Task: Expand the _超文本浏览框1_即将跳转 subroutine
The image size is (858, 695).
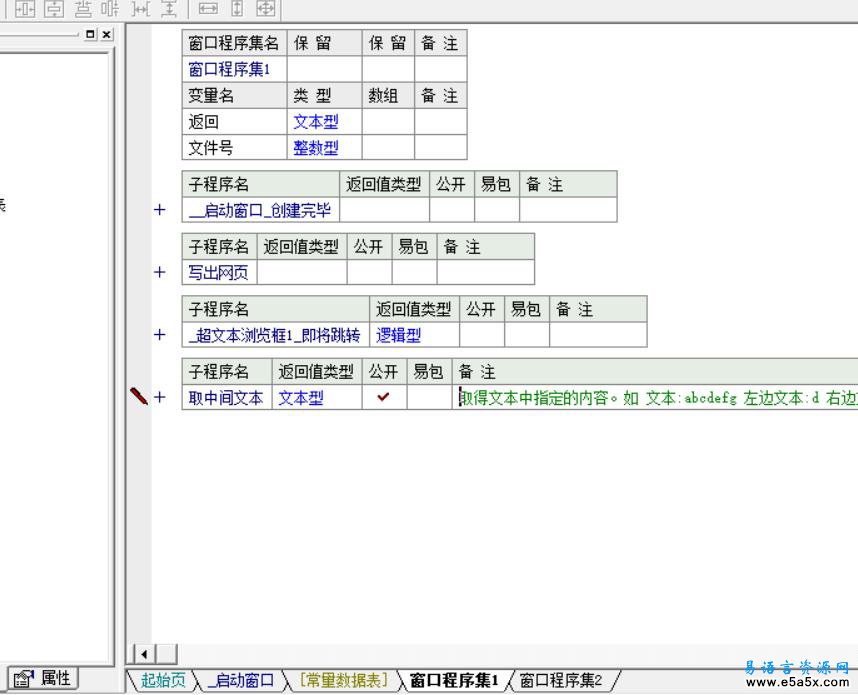Action: point(159,334)
